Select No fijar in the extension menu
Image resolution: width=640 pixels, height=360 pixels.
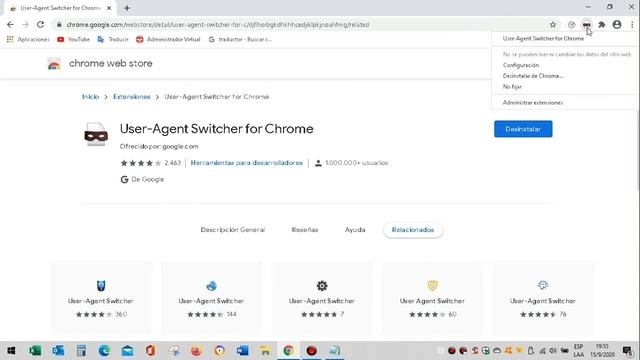[x=512, y=87]
